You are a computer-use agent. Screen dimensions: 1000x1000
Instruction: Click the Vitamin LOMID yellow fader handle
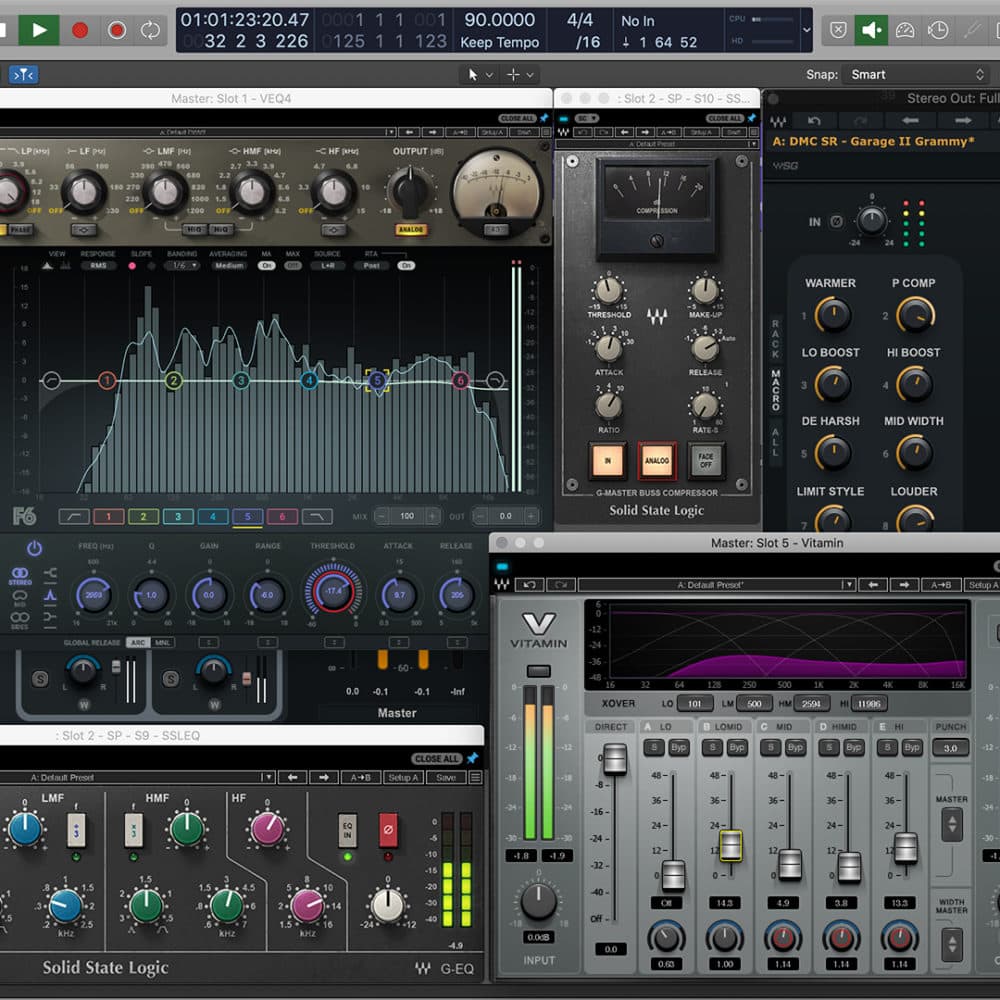[x=730, y=846]
